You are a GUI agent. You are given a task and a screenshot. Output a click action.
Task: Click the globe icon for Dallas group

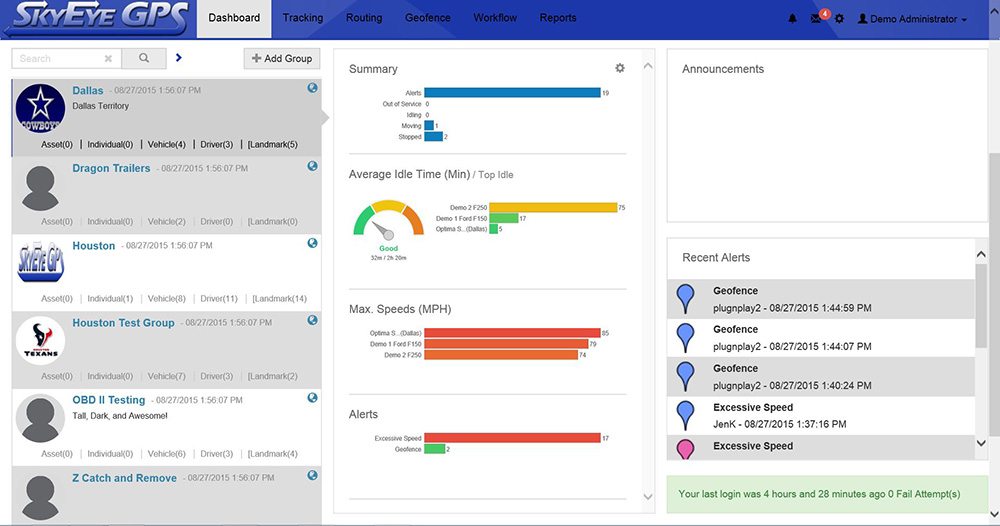tap(313, 88)
